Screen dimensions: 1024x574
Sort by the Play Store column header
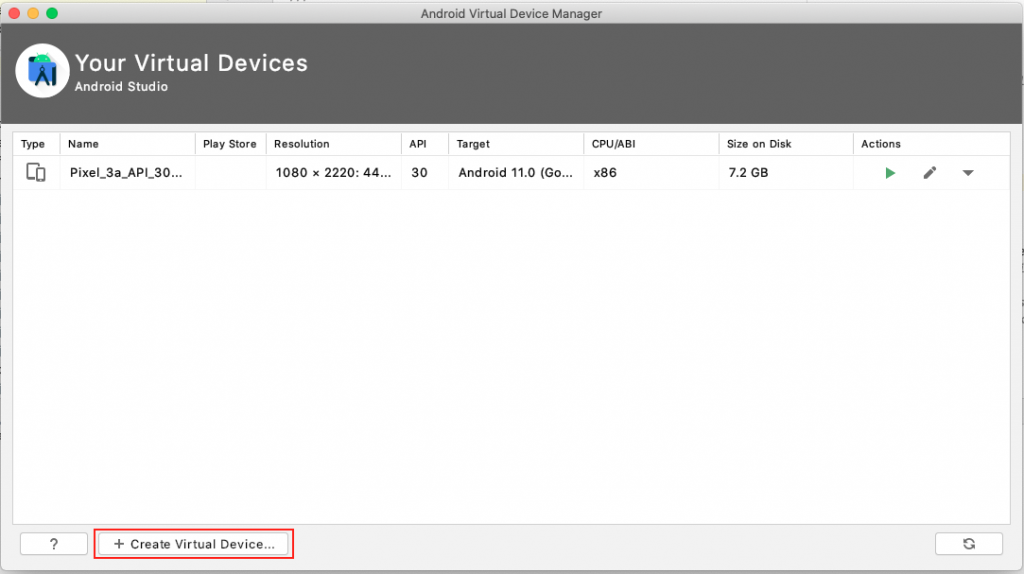point(231,144)
